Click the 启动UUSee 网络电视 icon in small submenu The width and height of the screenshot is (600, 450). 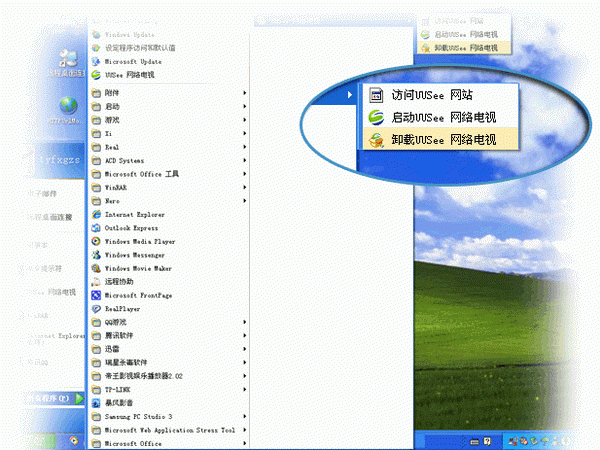point(426,34)
